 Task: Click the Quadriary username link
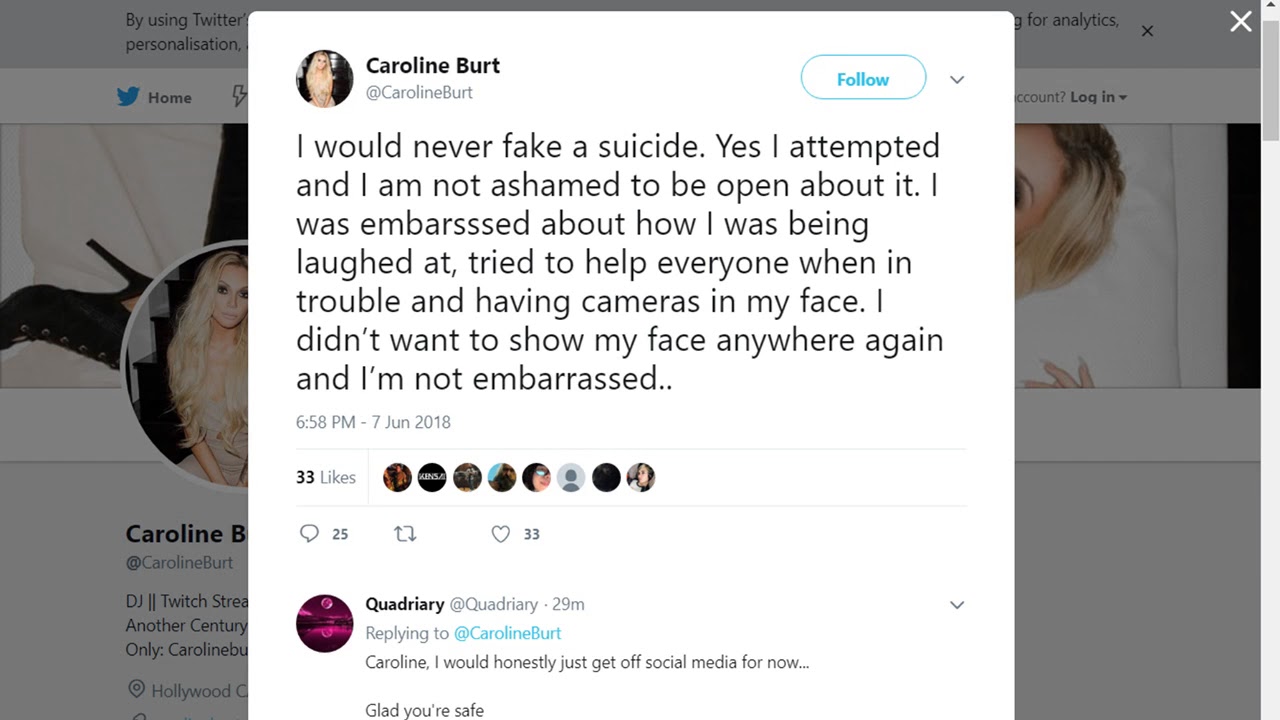pos(404,604)
